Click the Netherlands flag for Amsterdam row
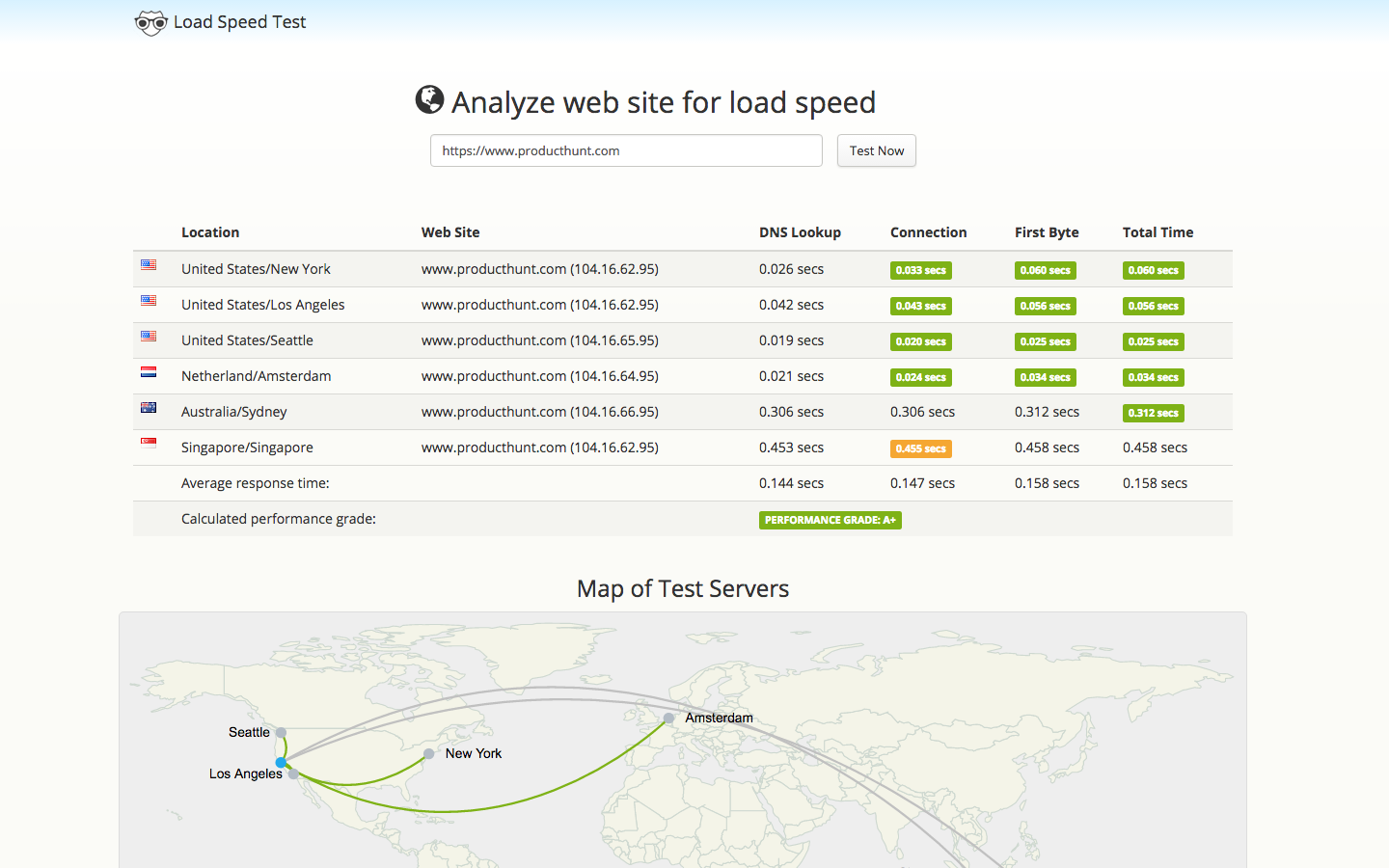 (x=149, y=371)
